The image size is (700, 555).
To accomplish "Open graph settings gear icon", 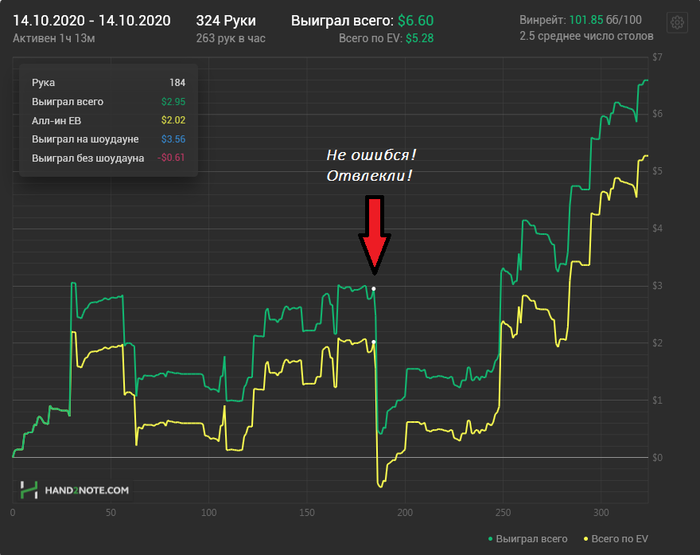I will click(677, 22).
